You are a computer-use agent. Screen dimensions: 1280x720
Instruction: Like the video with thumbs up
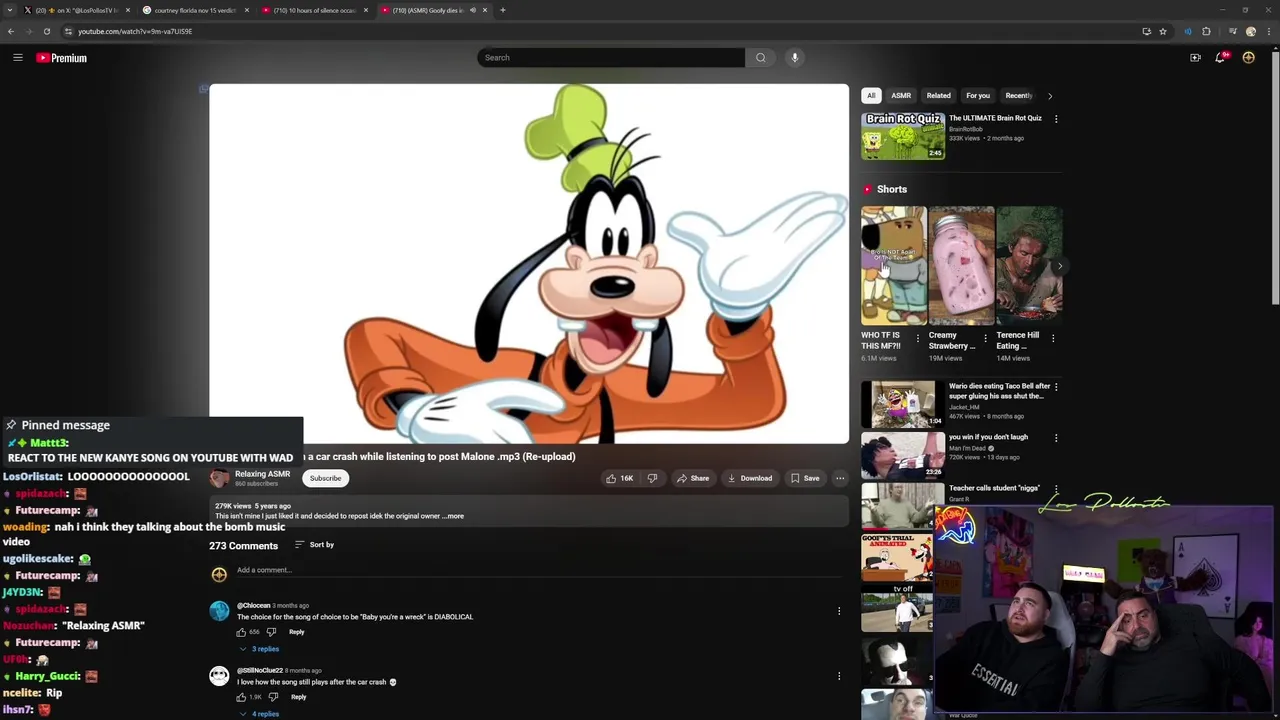tap(619, 478)
